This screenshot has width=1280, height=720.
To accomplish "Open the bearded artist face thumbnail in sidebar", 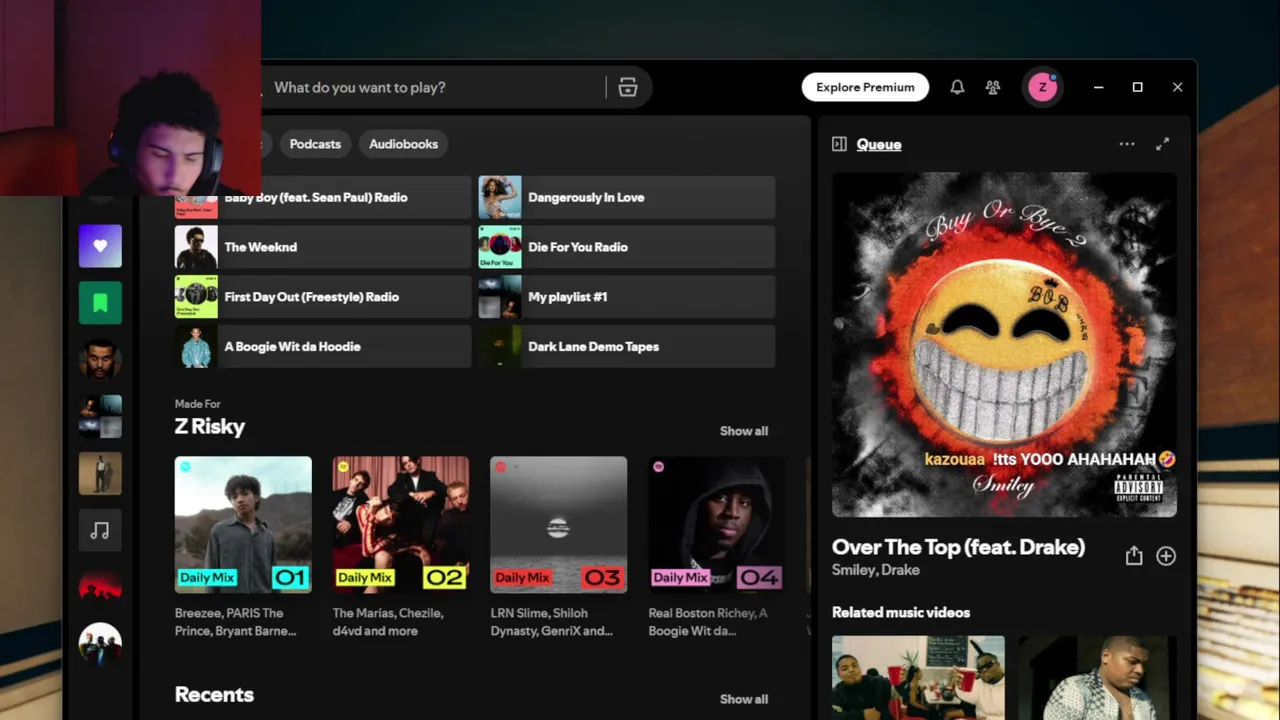I will coord(100,360).
